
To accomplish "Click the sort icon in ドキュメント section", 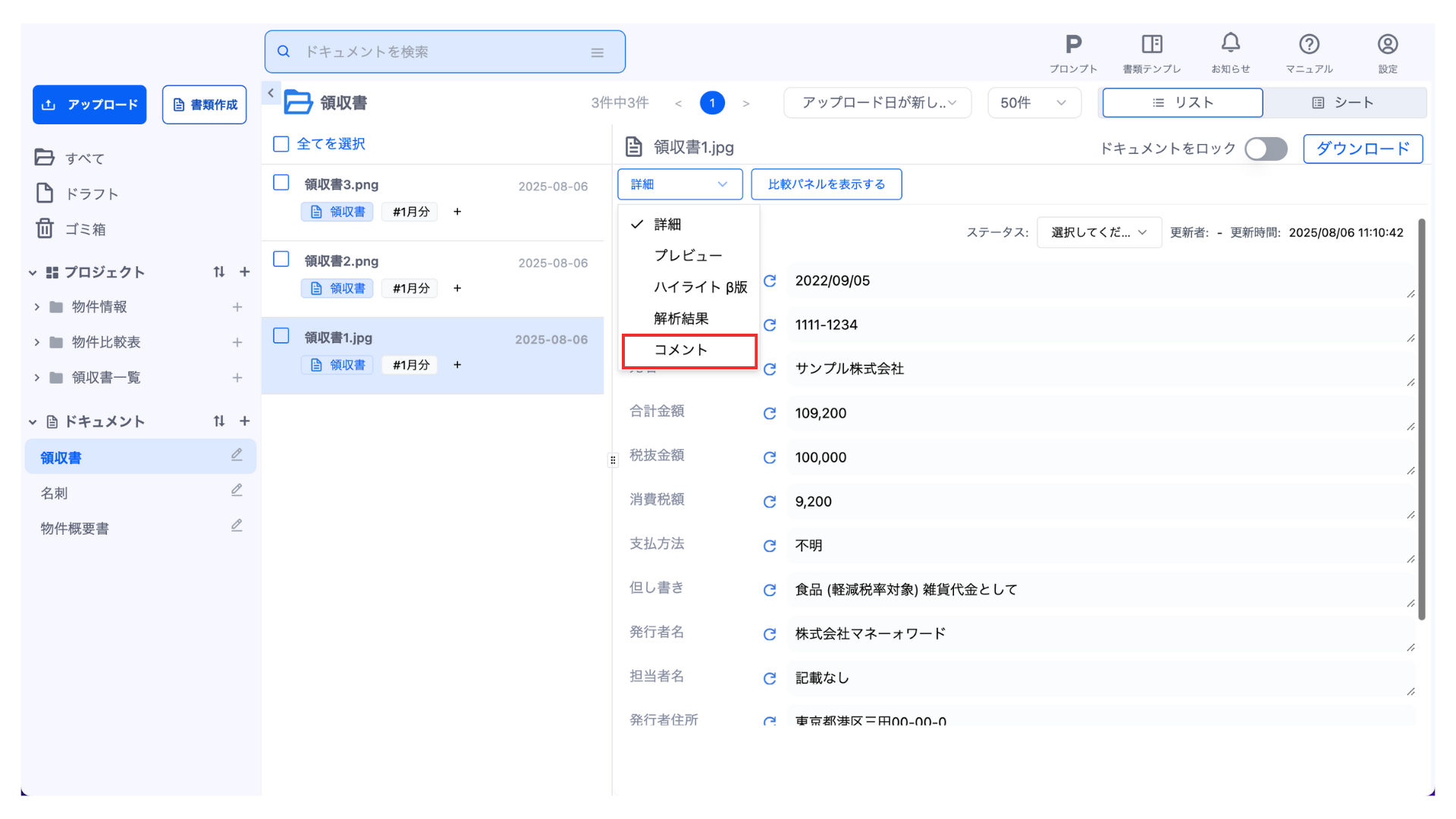I will [x=219, y=421].
